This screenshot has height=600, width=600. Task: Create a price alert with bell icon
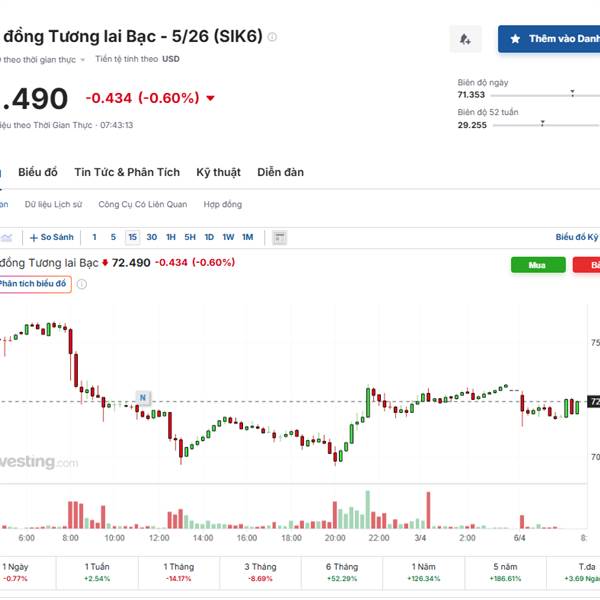465,39
